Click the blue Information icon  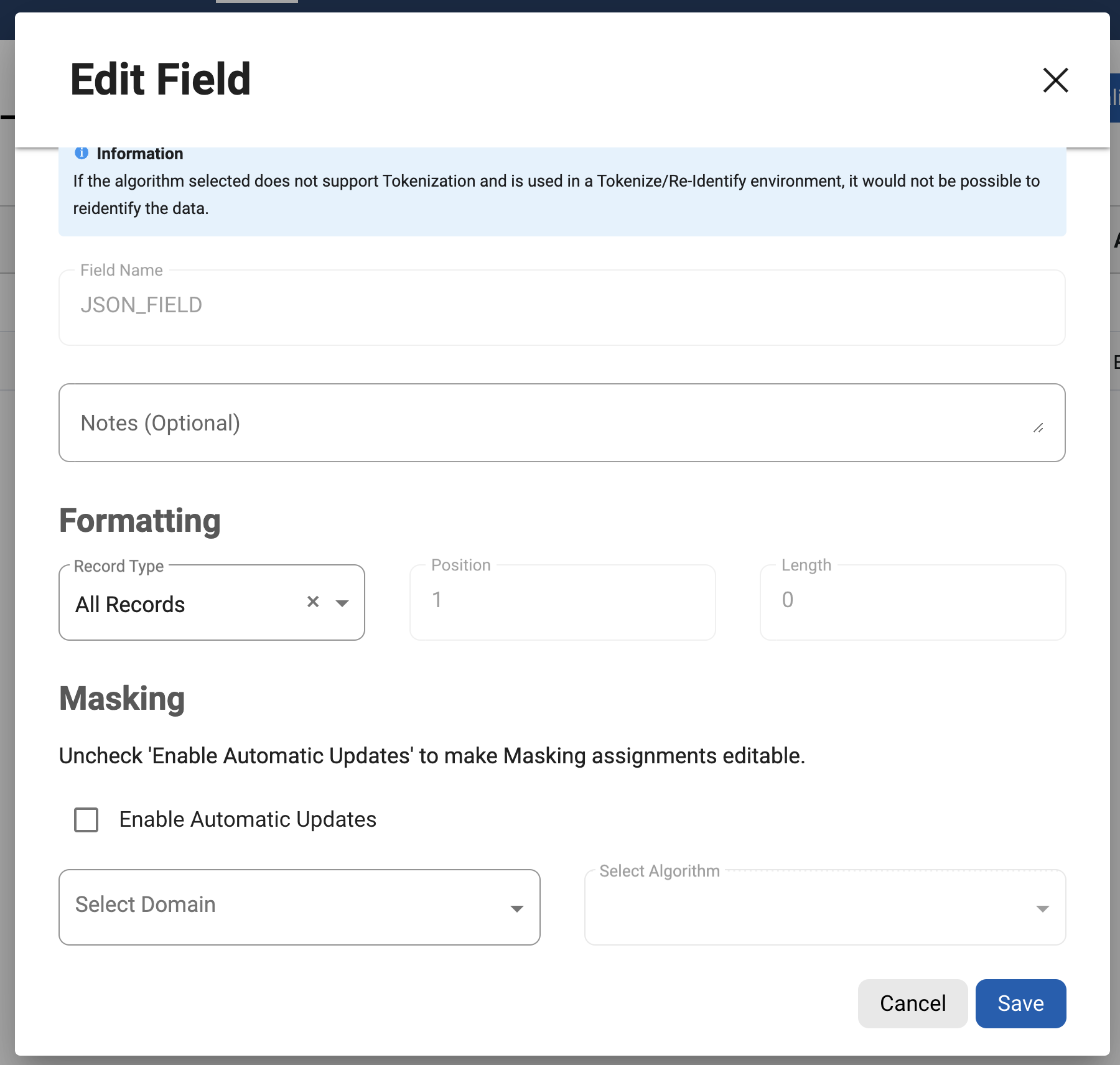pyautogui.click(x=82, y=153)
